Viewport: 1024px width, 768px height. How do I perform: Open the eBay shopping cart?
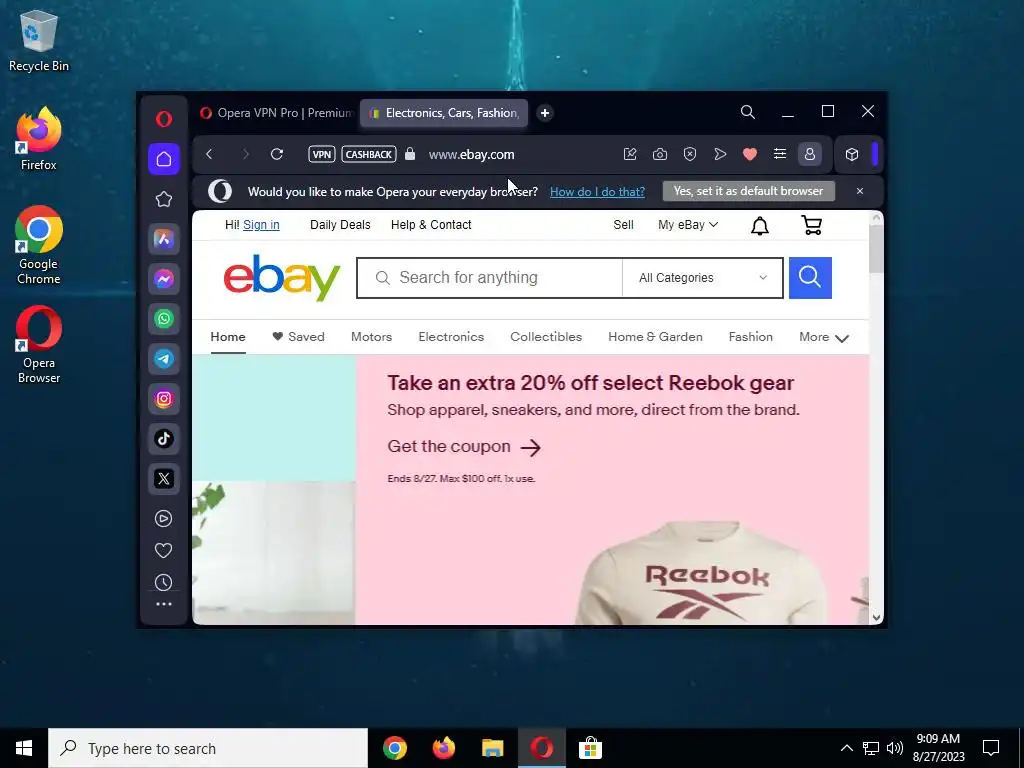(811, 225)
